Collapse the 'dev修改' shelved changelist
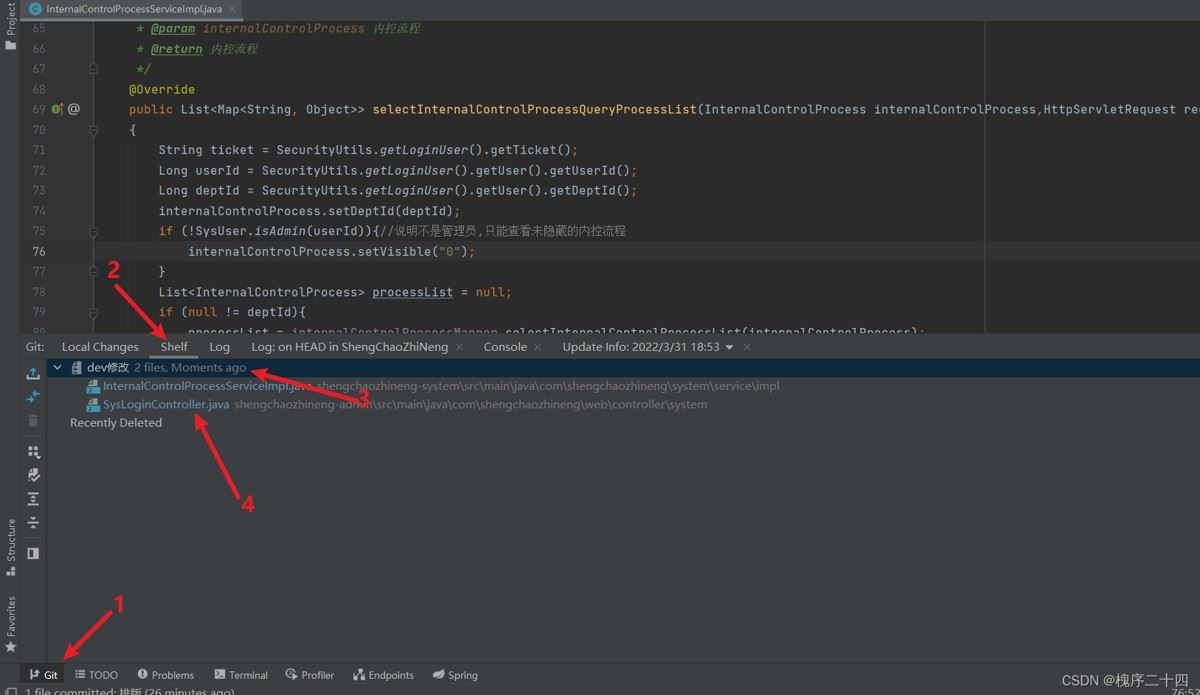Viewport: 1200px width, 695px height. (58, 368)
